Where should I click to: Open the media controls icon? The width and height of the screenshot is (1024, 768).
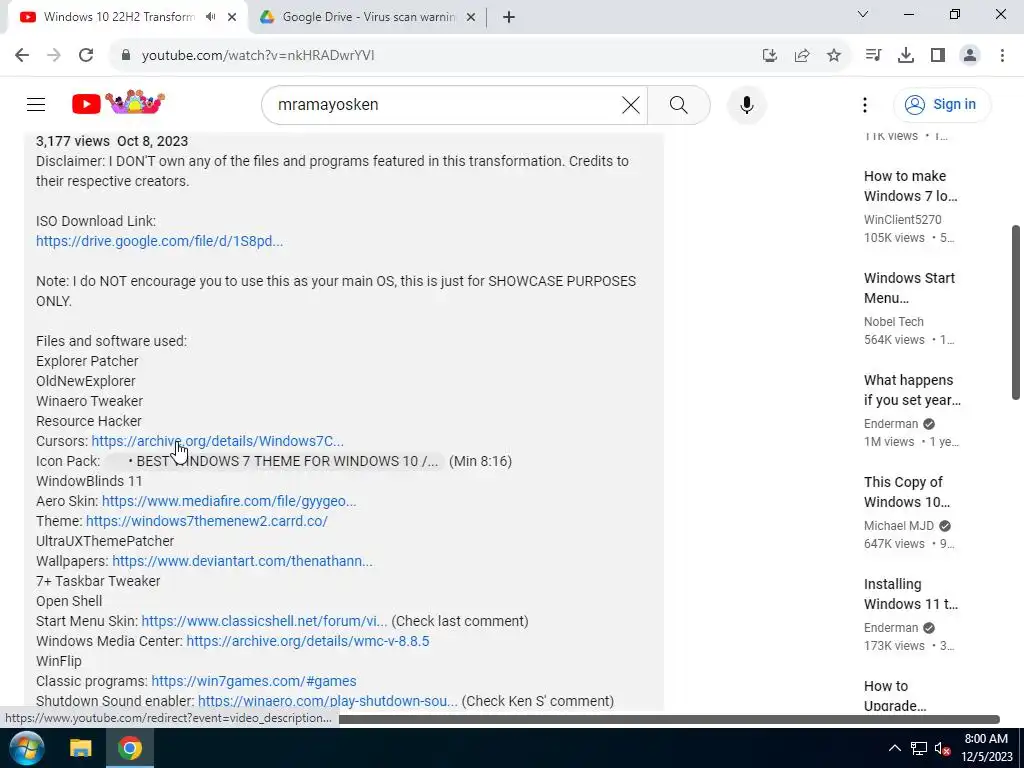873,56
